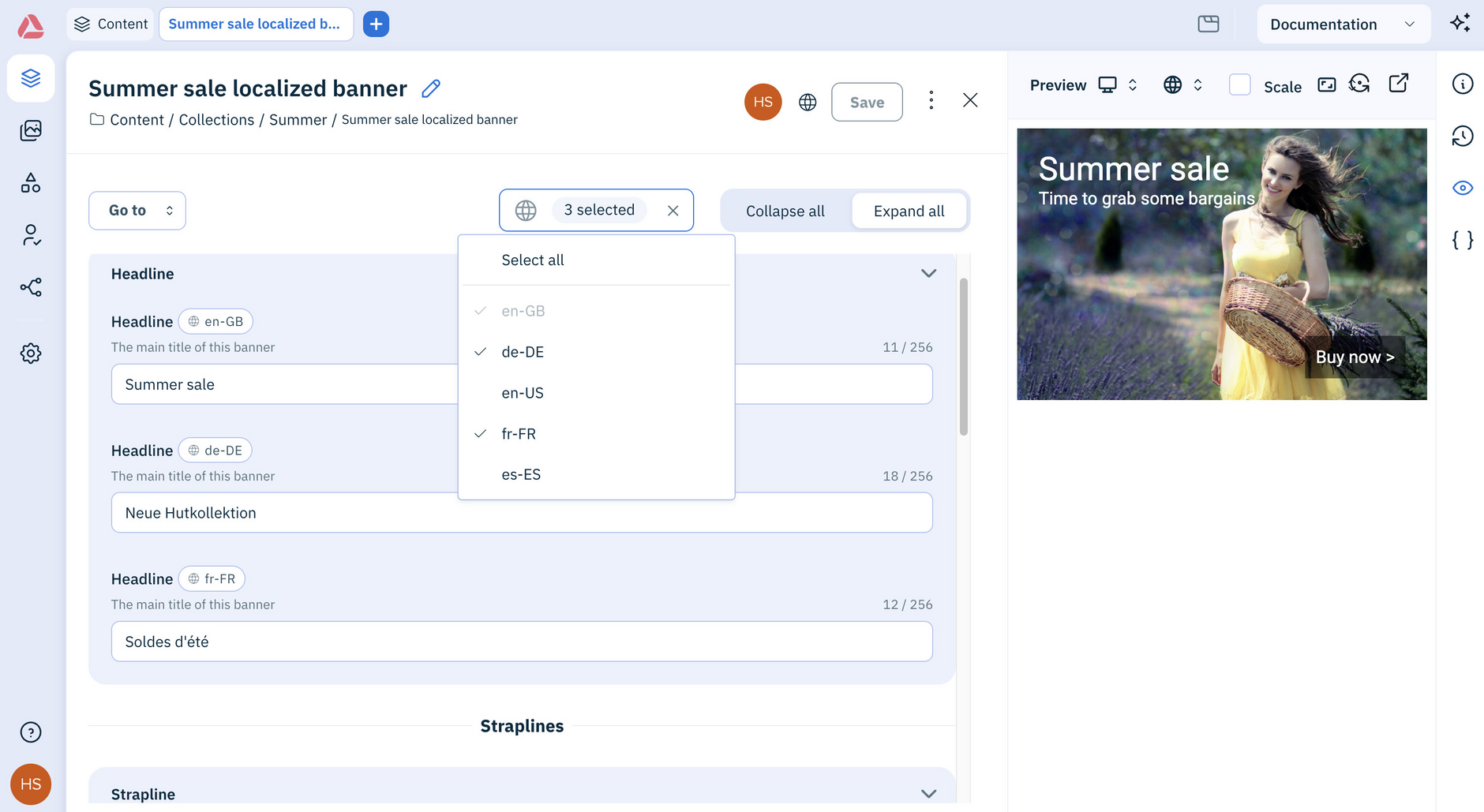This screenshot has width=1484, height=812.
Task: Collapse the Strapline section chevron
Action: (928, 794)
